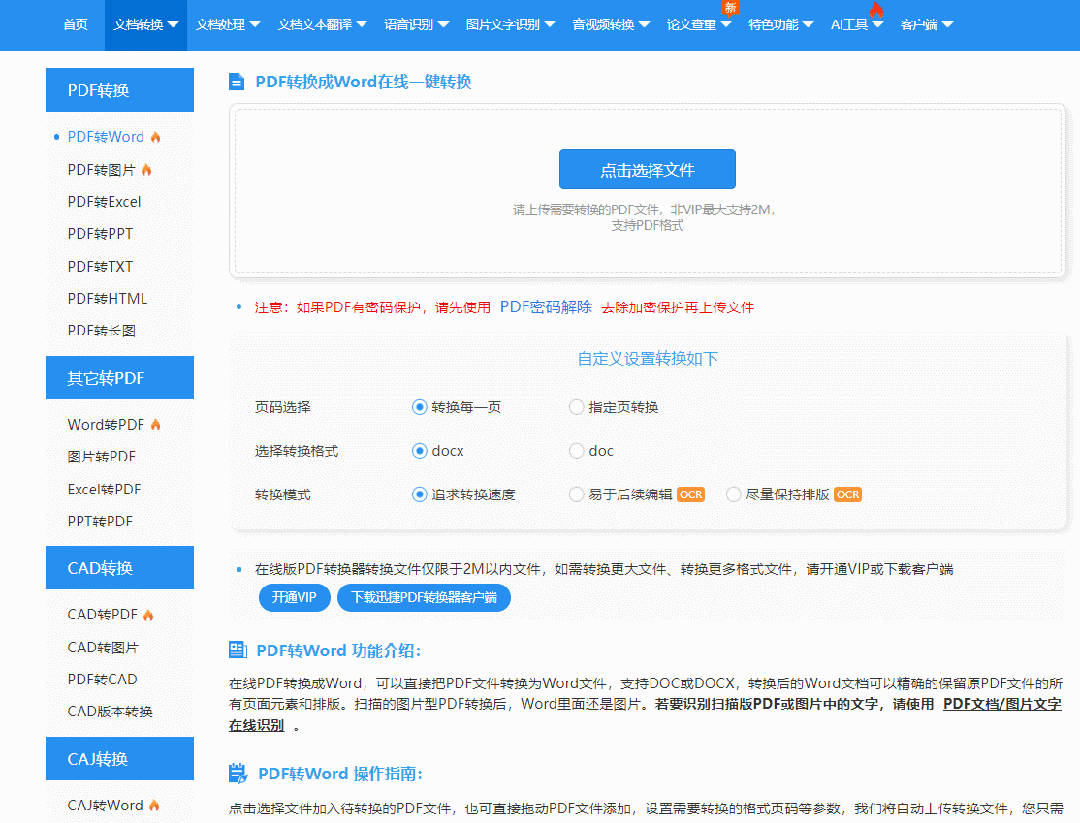Image resolution: width=1080 pixels, height=823 pixels.
Task: Click the flame icon beside PDF转图片
Action: [147, 169]
